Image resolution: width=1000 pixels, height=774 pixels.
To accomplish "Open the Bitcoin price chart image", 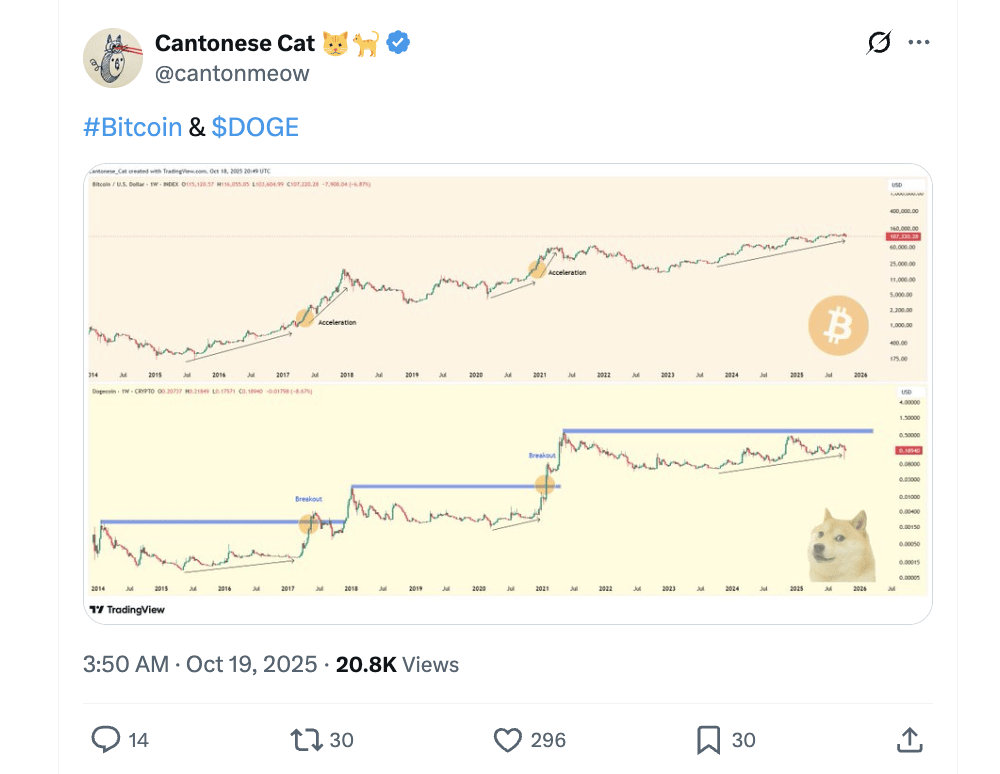I will 480,275.
